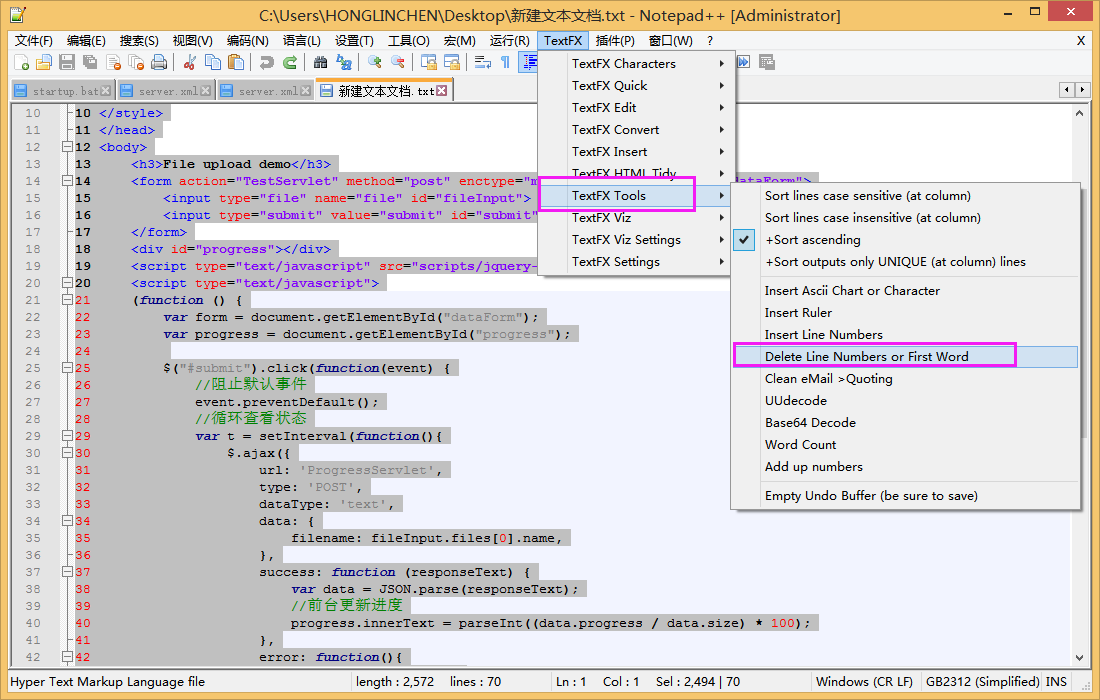Click Windows (CR LF) in status bar

(864, 682)
